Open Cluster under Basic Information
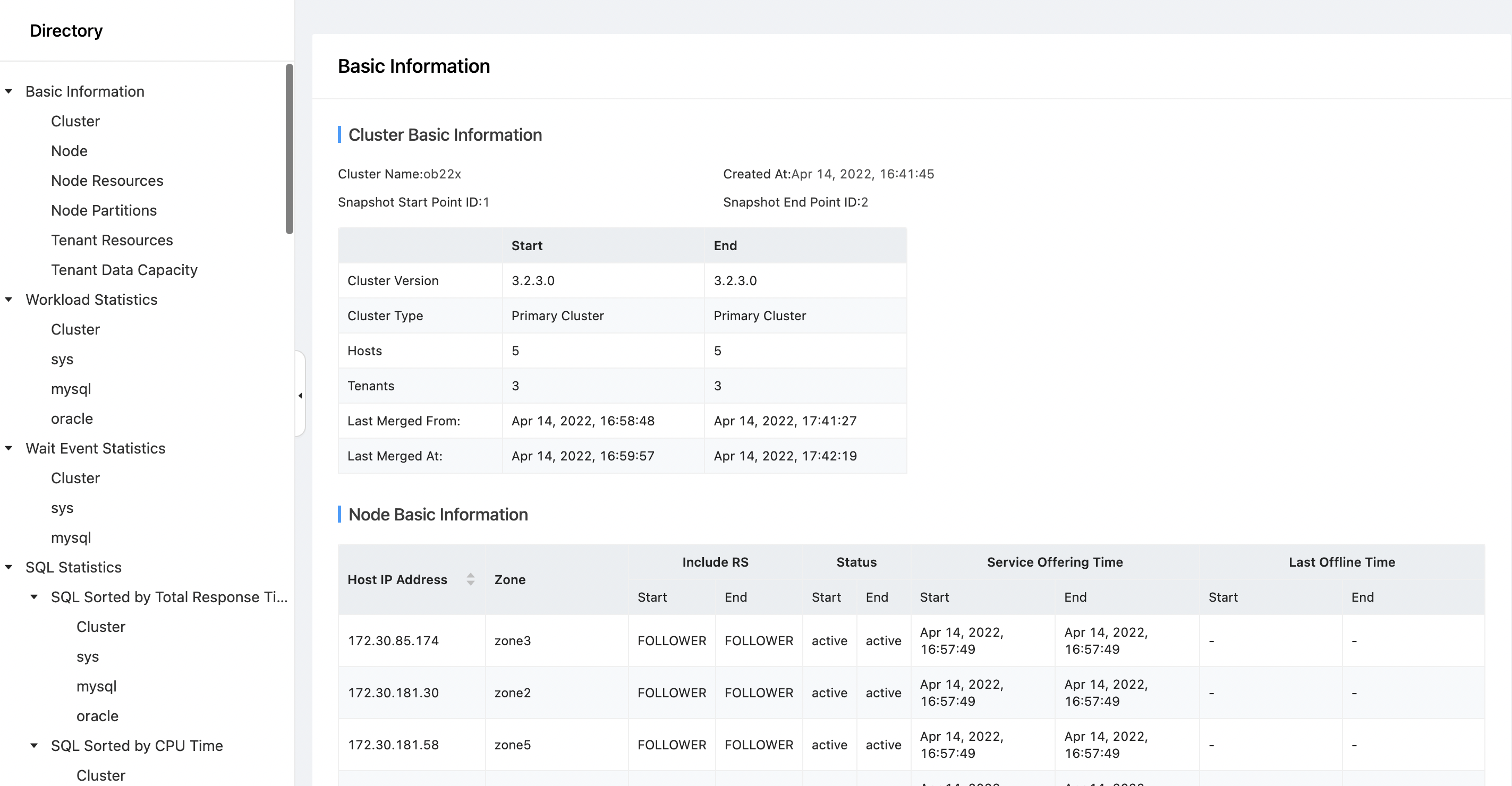Screen dimensions: 1512x786 [75, 121]
